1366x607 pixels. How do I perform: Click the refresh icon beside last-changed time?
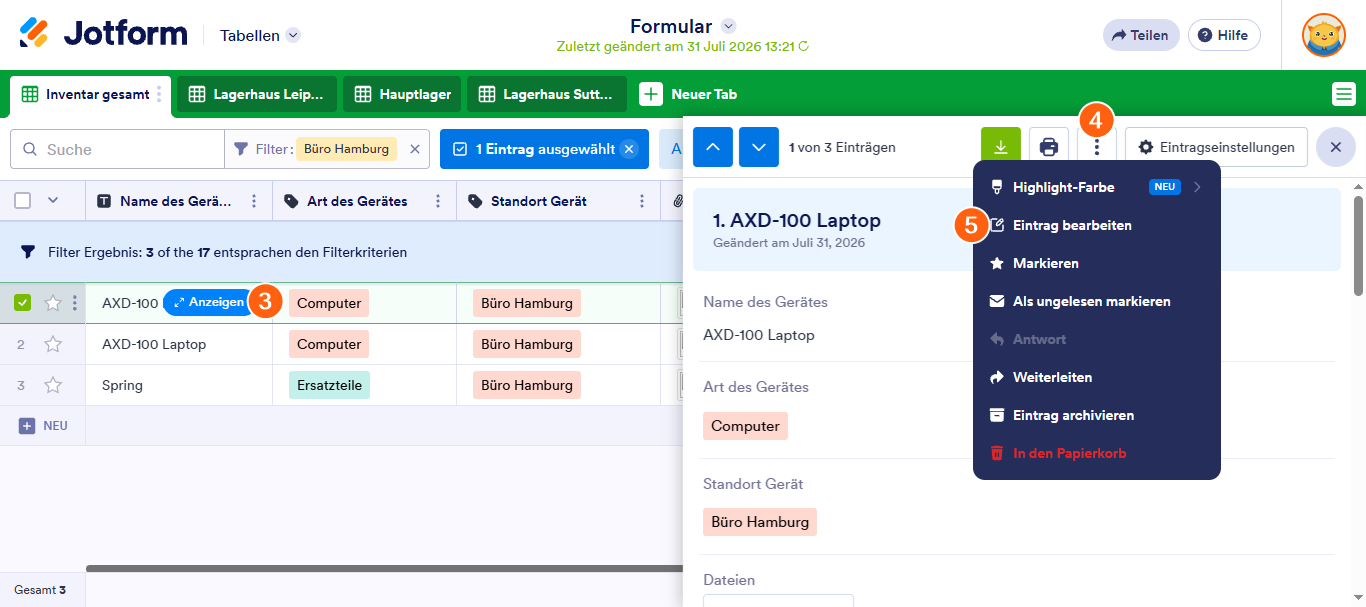tap(803, 46)
